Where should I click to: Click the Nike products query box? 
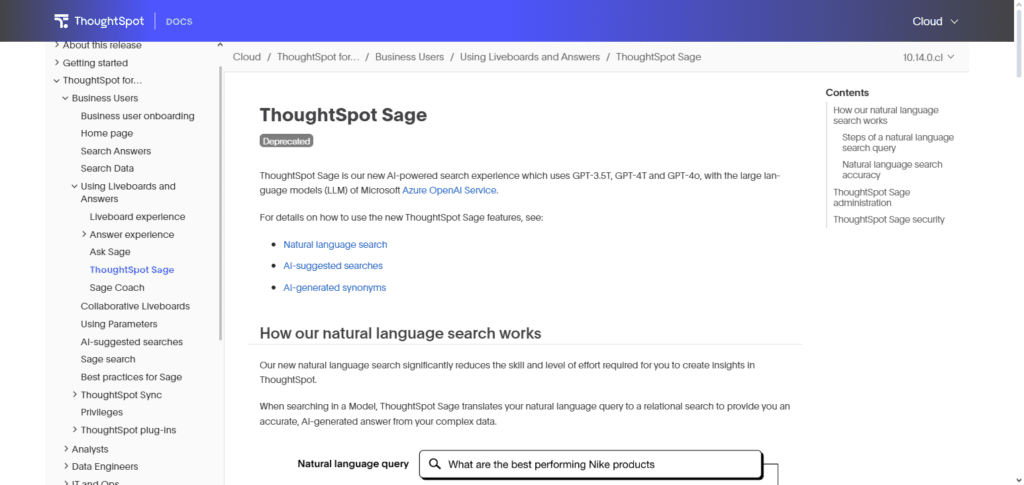click(x=590, y=465)
